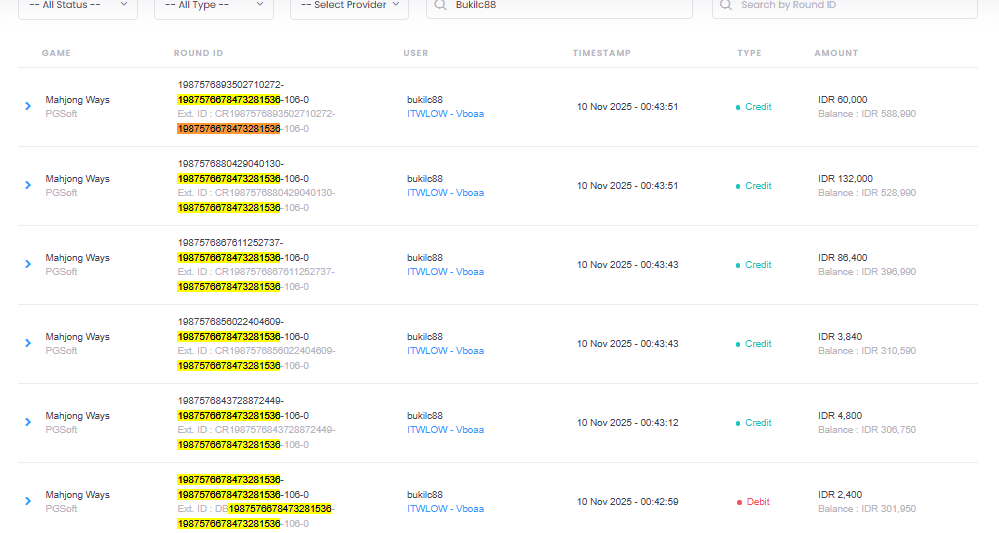Click Balance : IDR 306,750

[x=867, y=430]
